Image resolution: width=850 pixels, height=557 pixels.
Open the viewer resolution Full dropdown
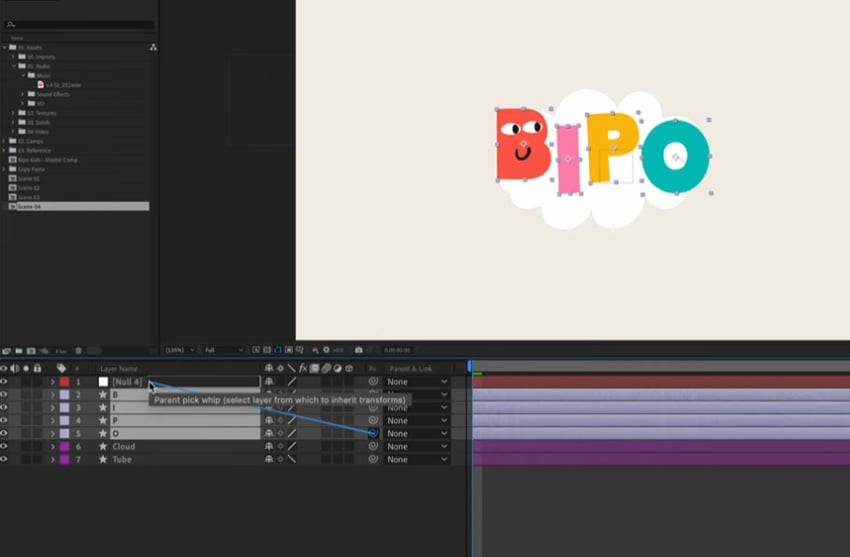point(224,350)
